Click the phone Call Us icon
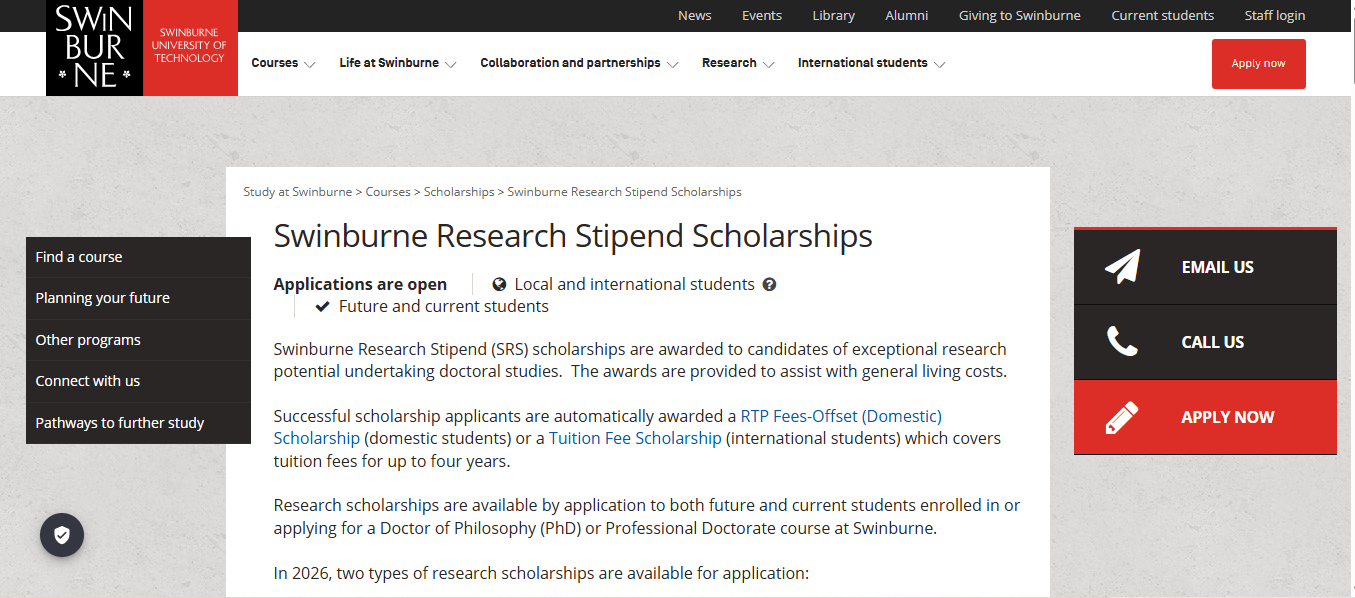This screenshot has height=598, width=1355. click(1122, 342)
